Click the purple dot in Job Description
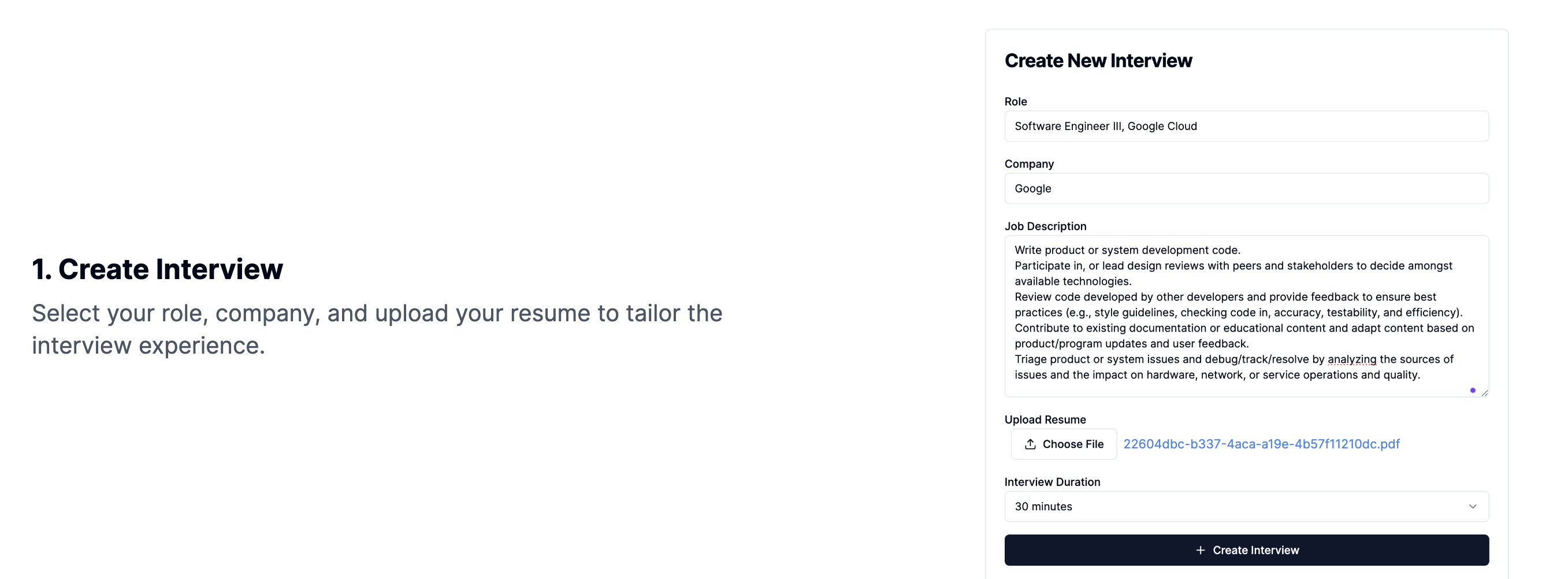Screen dimensions: 1568x579 coord(1473,390)
